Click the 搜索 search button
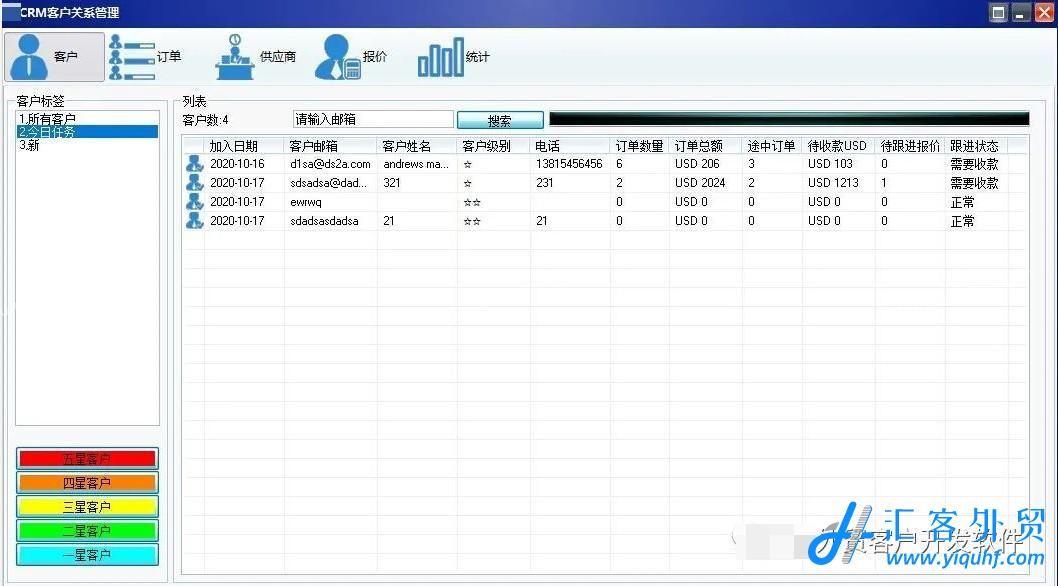The height and width of the screenshot is (586, 1058). click(500, 121)
